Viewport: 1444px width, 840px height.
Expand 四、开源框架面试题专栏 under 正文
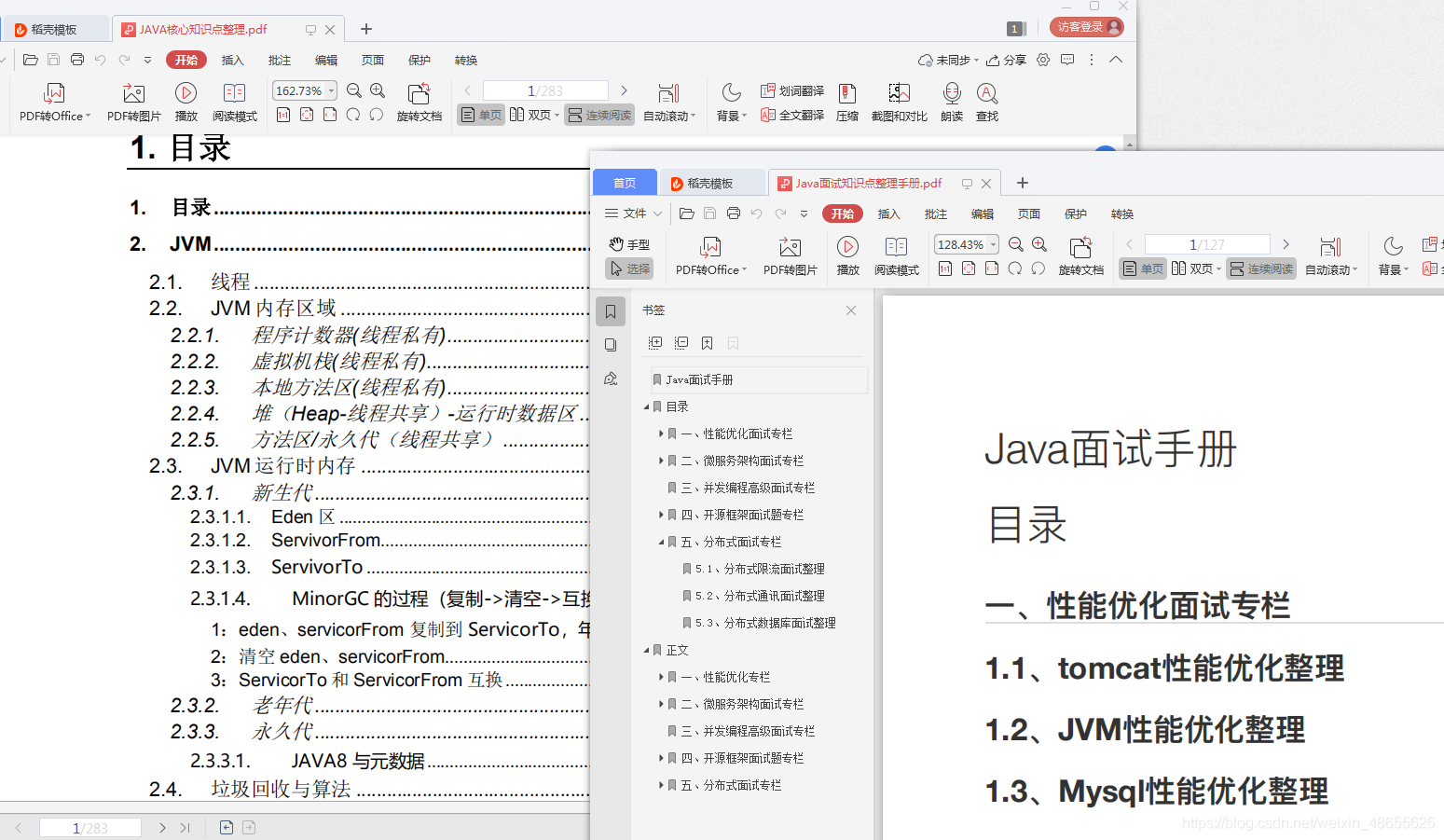[x=661, y=758]
